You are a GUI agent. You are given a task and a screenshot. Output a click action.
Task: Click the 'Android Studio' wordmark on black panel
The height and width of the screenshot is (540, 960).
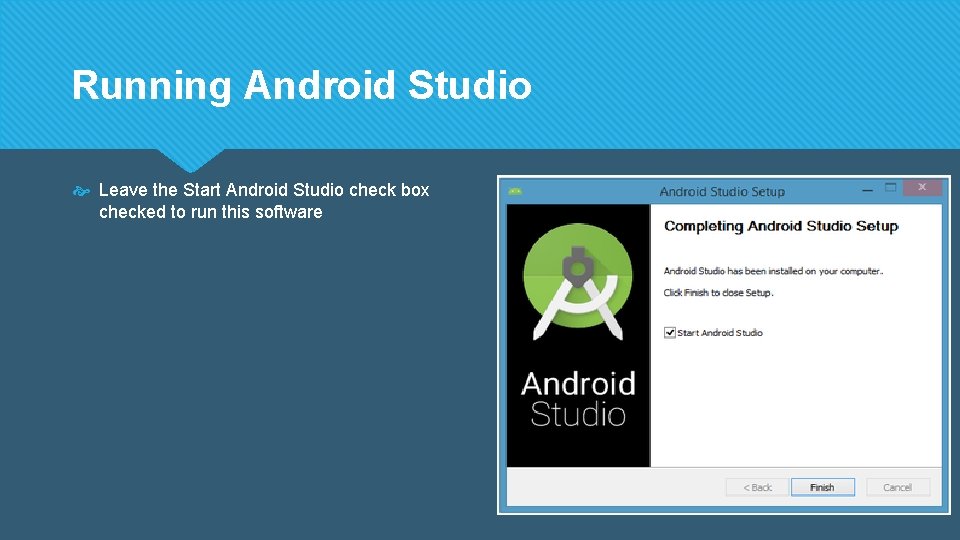coord(578,399)
